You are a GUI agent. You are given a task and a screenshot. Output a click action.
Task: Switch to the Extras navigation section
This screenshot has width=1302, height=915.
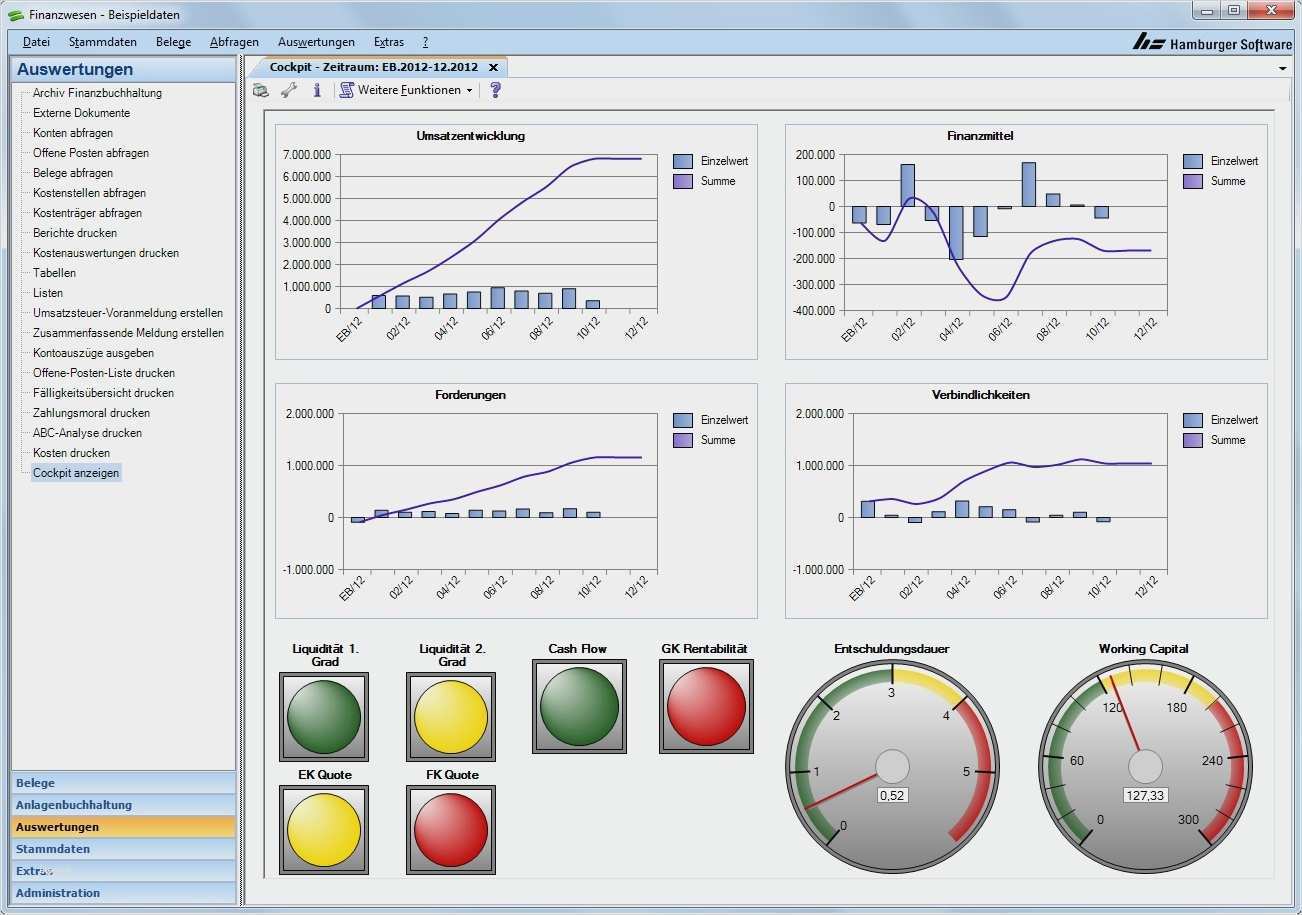124,871
